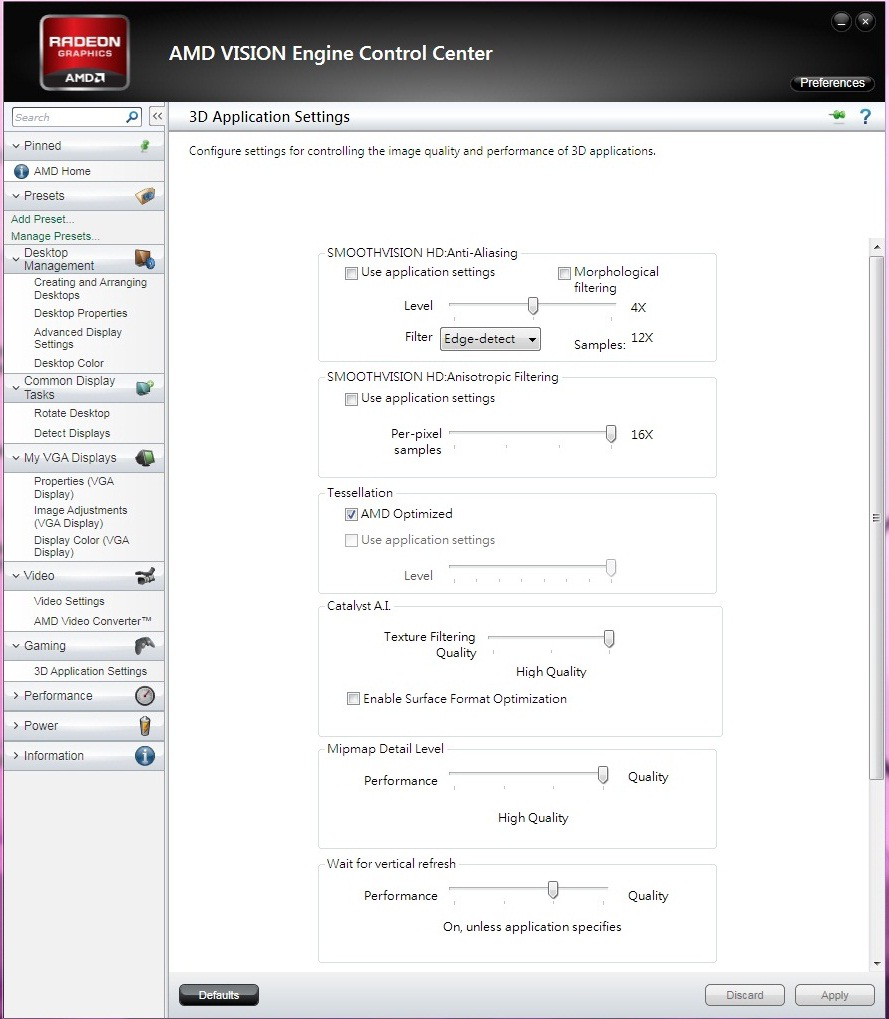Click the Video camcorder icon
Viewport: 889px width, 1019px height.
[145, 576]
